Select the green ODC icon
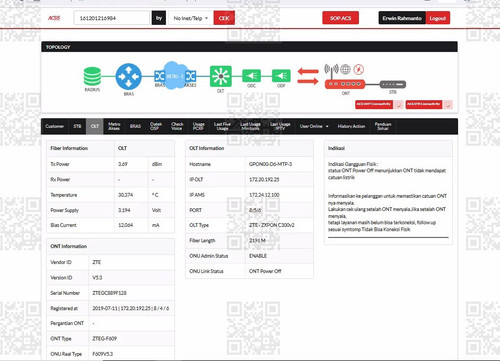Screen dimensions: 500x361 tap(251, 76)
